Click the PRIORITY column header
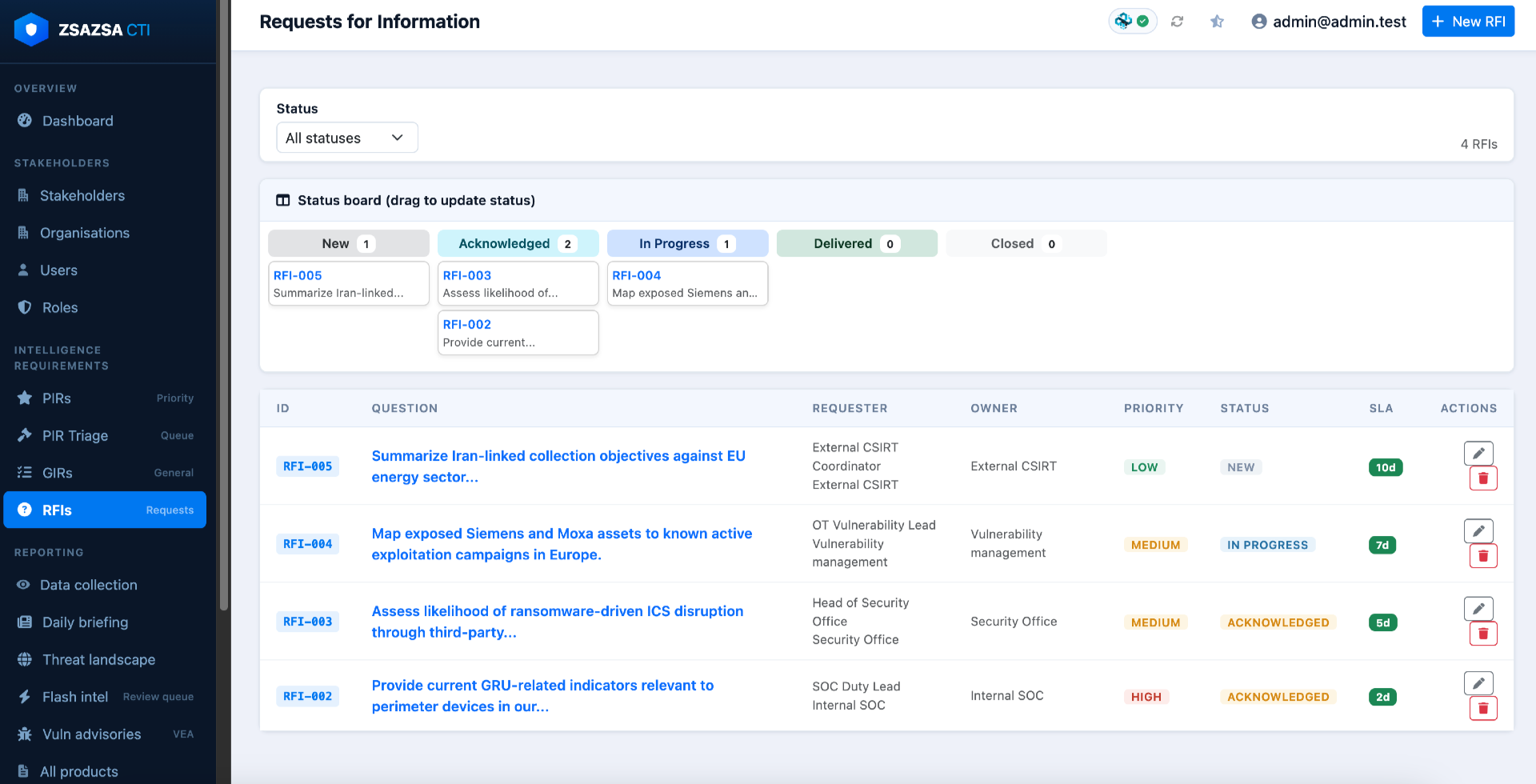Viewport: 1536px width, 784px height. (x=1154, y=408)
